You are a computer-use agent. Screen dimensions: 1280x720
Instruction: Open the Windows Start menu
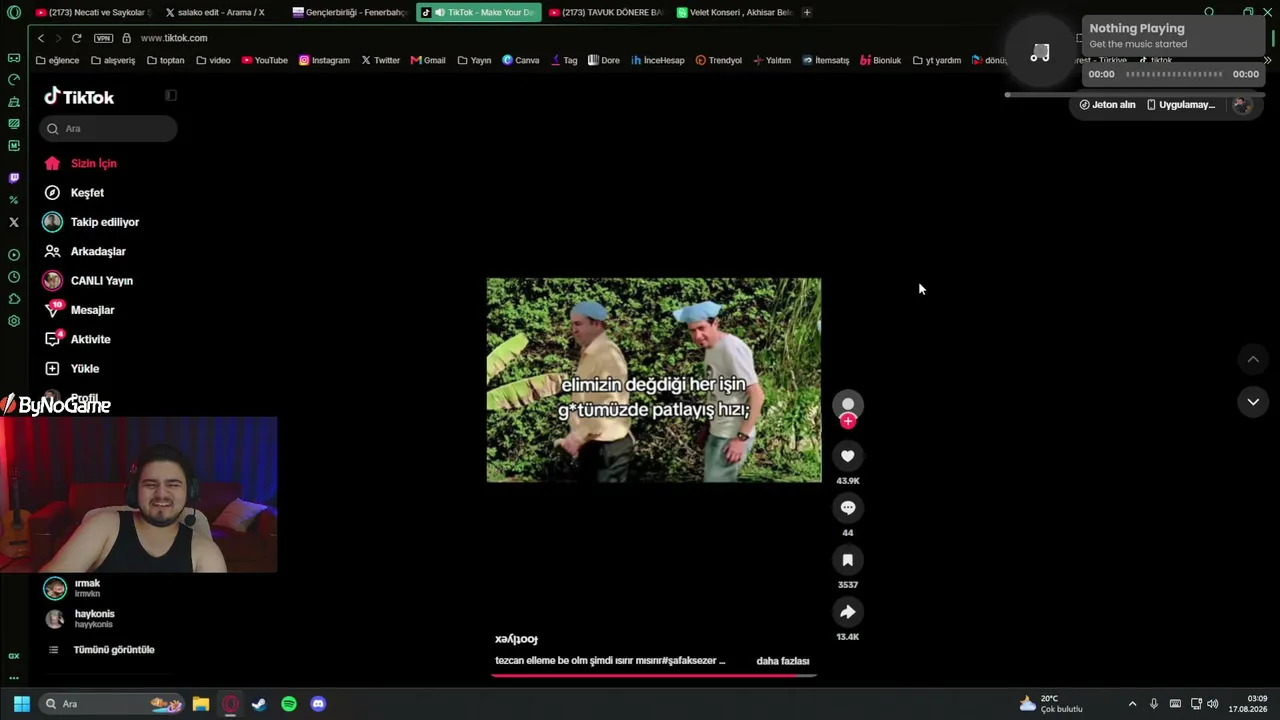[21, 704]
